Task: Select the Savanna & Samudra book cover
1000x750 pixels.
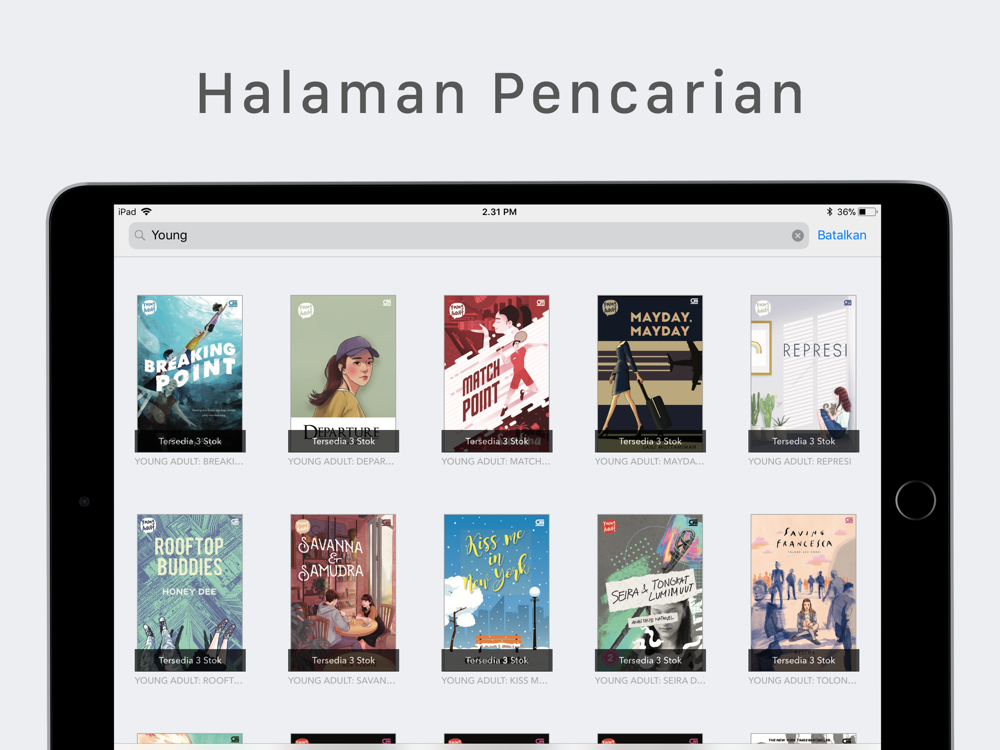Action: (343, 592)
